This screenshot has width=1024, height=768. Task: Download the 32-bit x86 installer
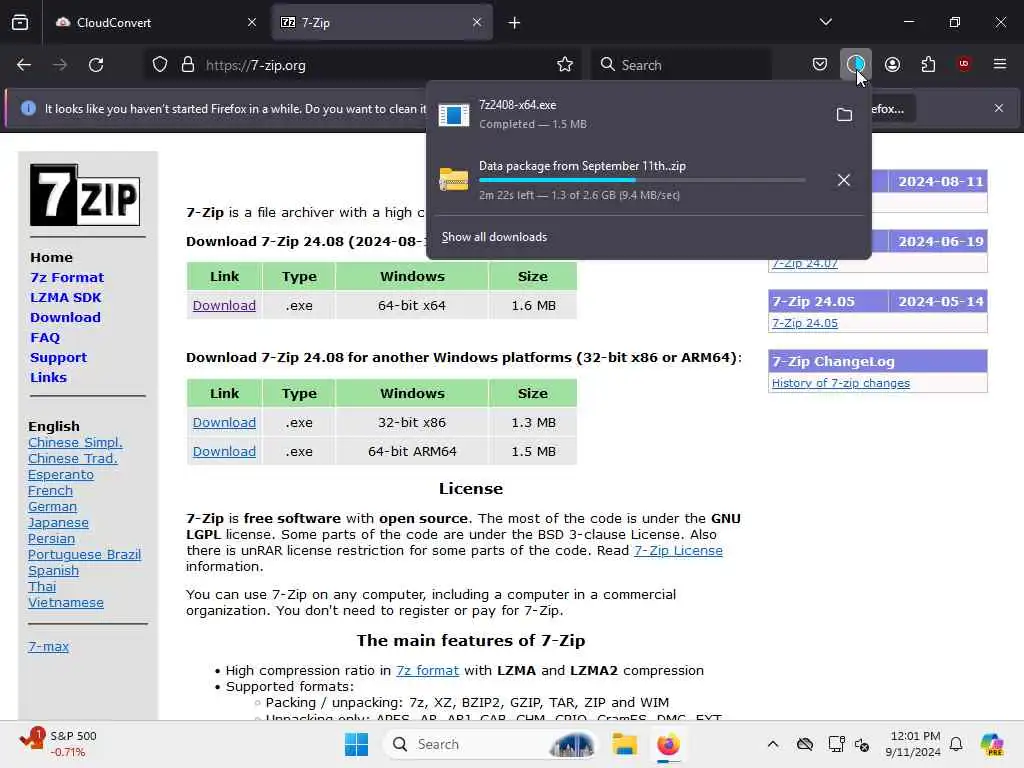[x=224, y=423]
